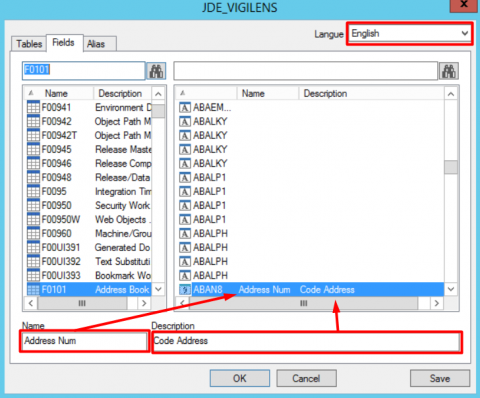Select the ABAN8 Address Num field row
Screen dimensions: 480x398
coord(311,289)
